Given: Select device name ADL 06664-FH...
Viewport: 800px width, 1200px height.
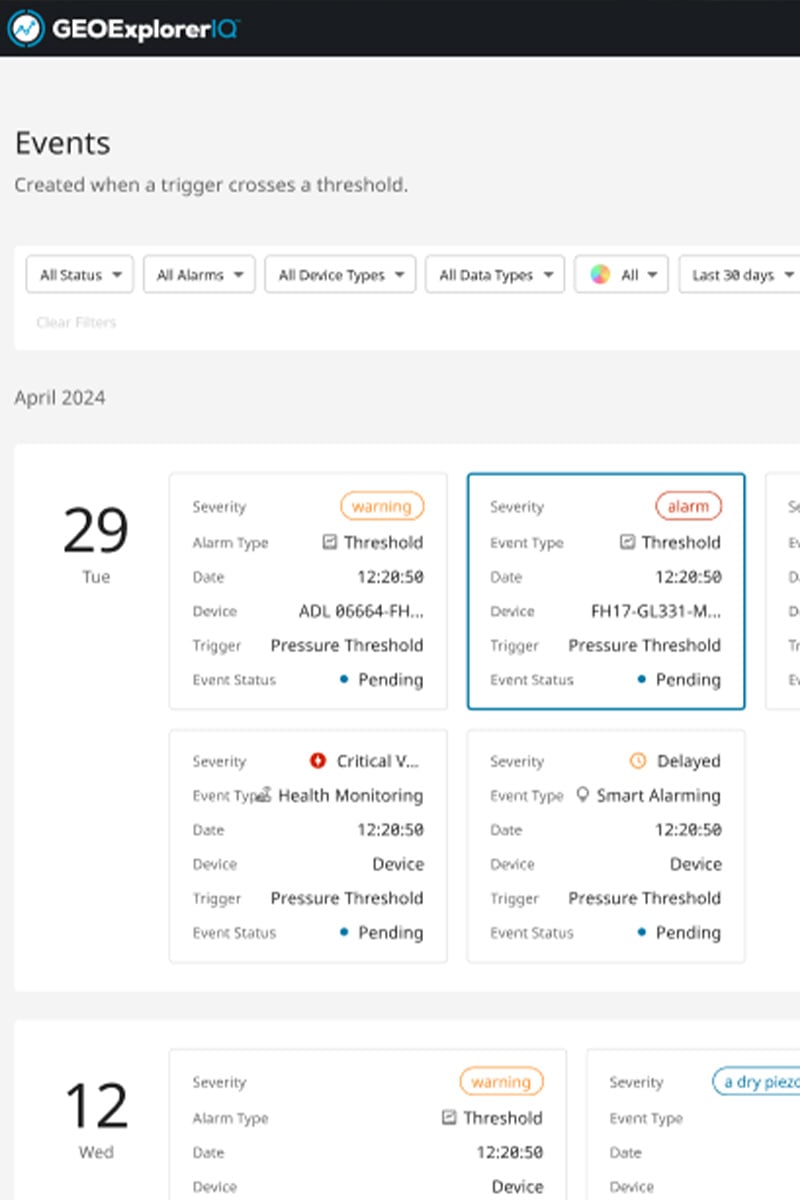Looking at the screenshot, I should click(361, 611).
